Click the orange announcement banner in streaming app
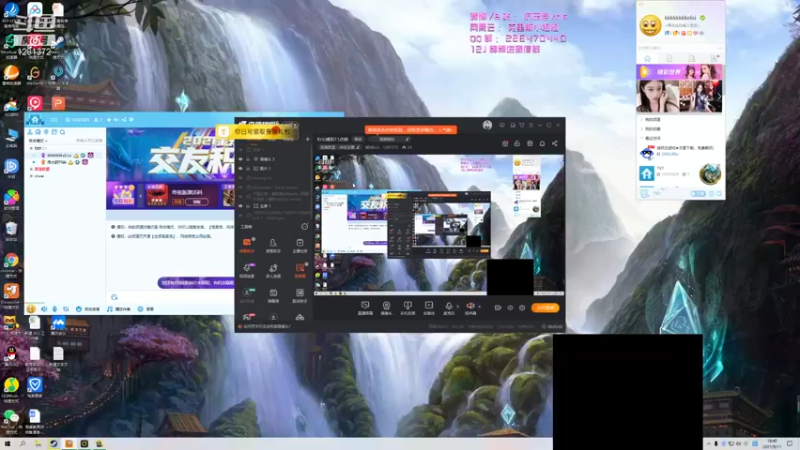Image resolution: width=800 pixels, height=450 pixels. (x=411, y=130)
